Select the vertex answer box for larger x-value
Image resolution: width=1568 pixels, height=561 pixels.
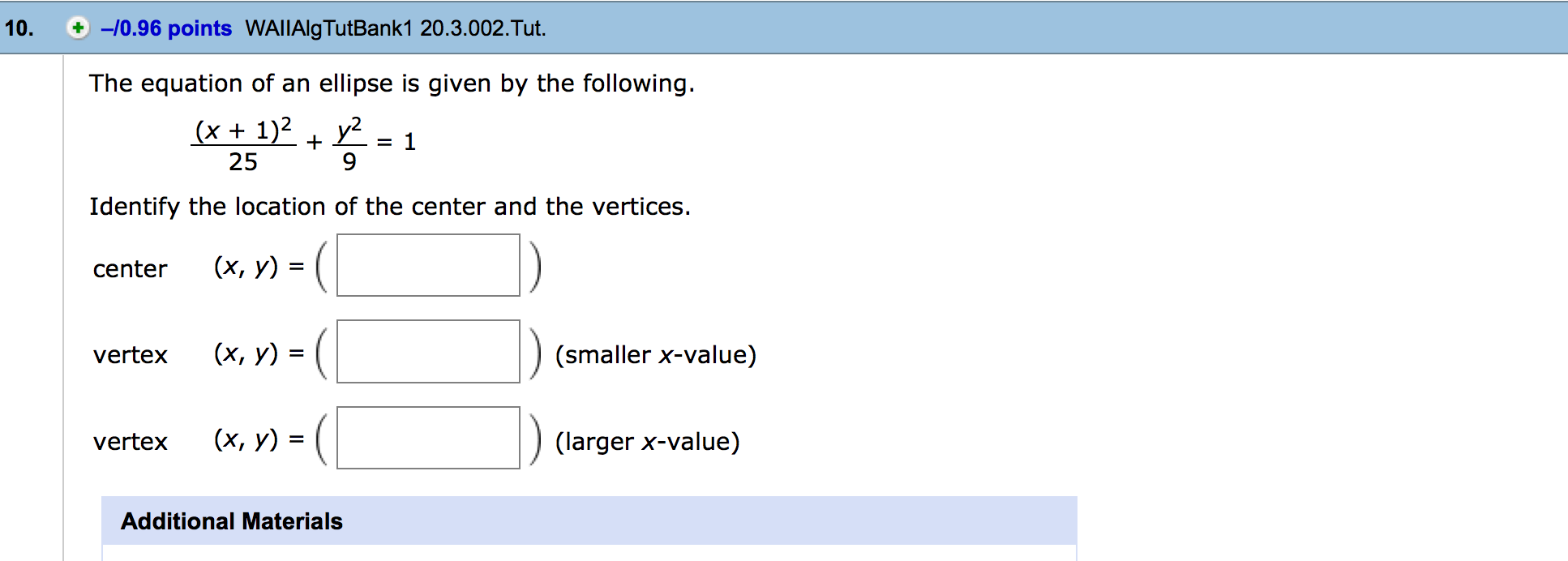[428, 439]
